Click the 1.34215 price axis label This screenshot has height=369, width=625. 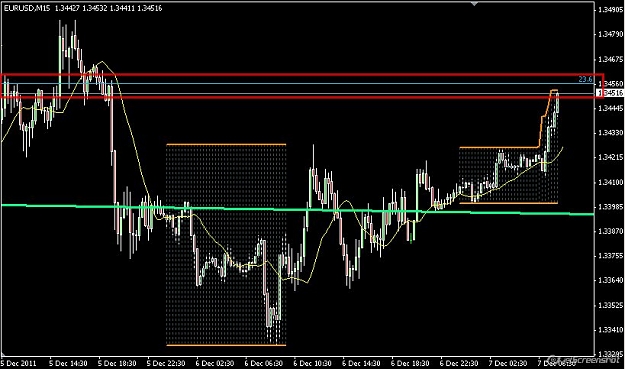(x=611, y=157)
